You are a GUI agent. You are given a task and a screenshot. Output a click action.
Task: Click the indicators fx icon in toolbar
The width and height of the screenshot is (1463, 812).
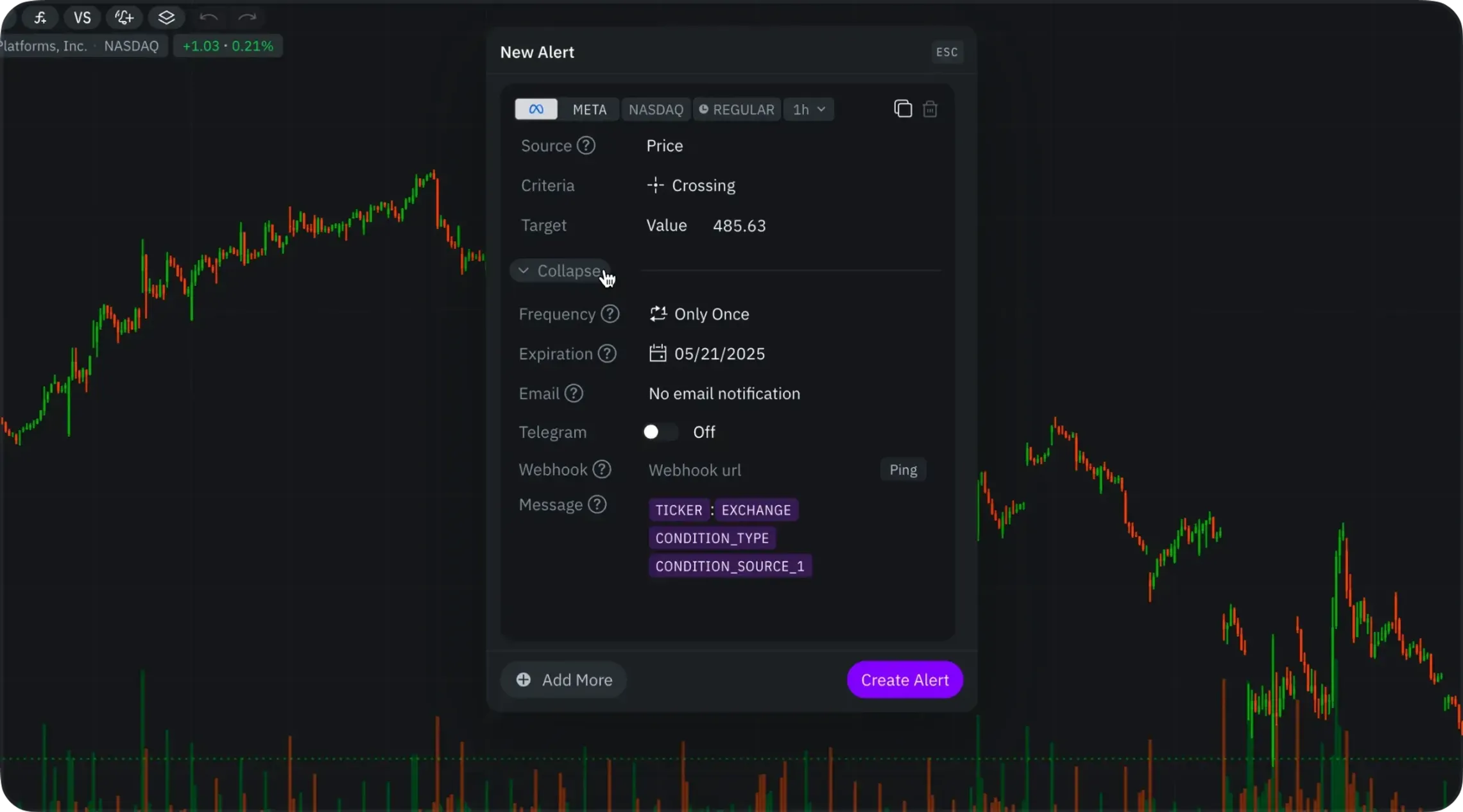[x=40, y=17]
